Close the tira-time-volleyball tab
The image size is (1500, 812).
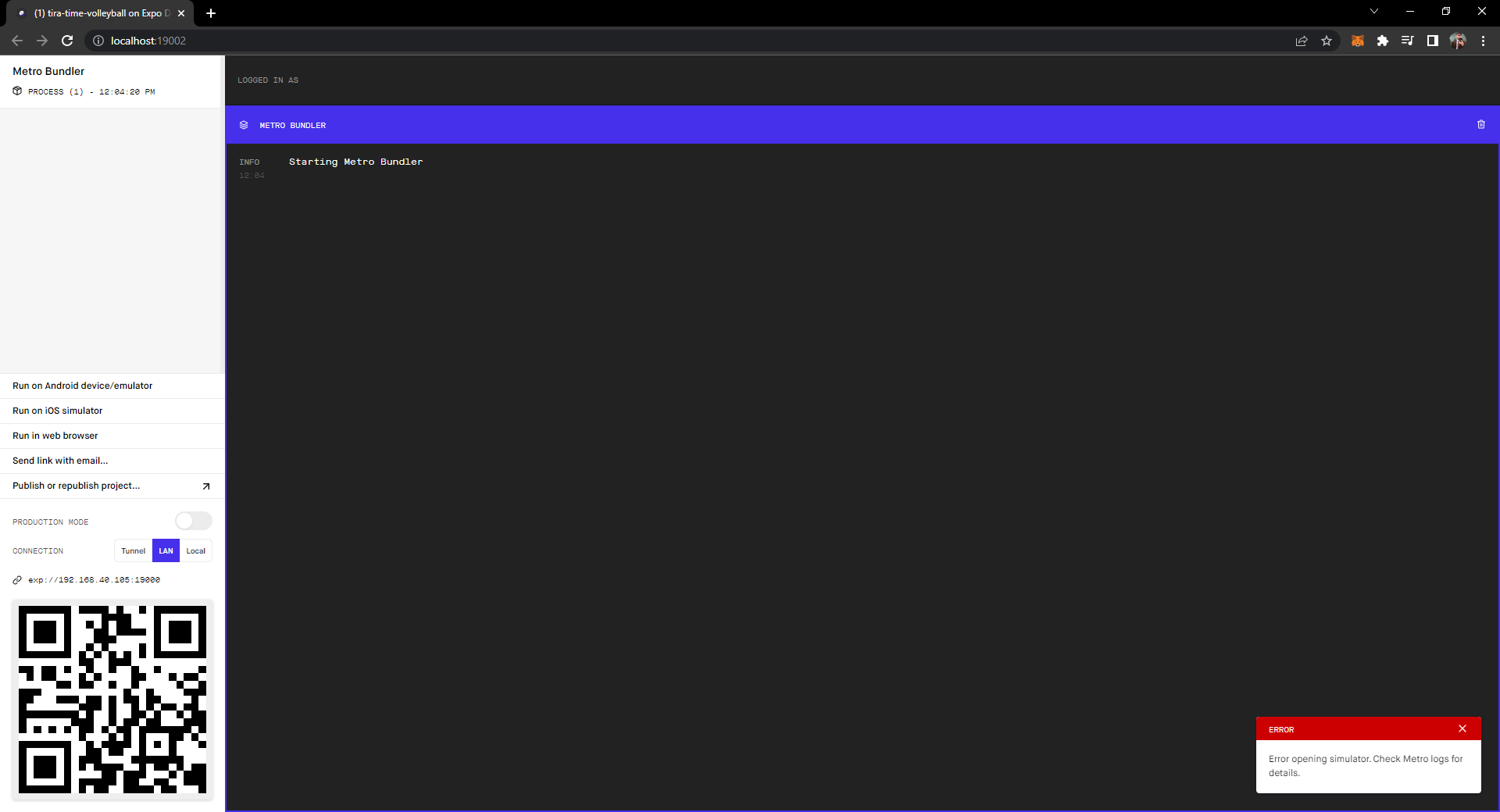pos(181,13)
